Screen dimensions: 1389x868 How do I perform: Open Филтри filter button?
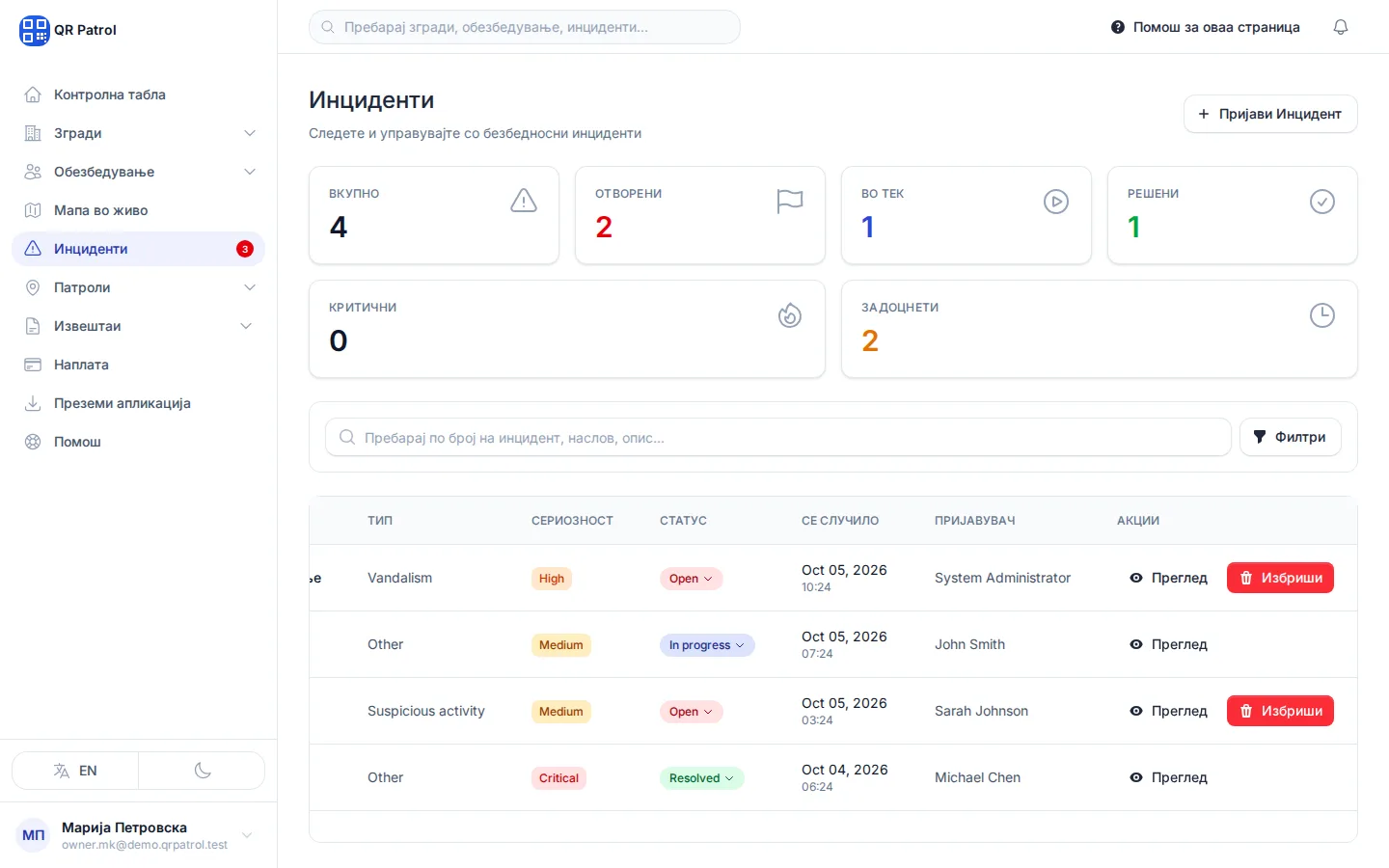click(x=1290, y=437)
